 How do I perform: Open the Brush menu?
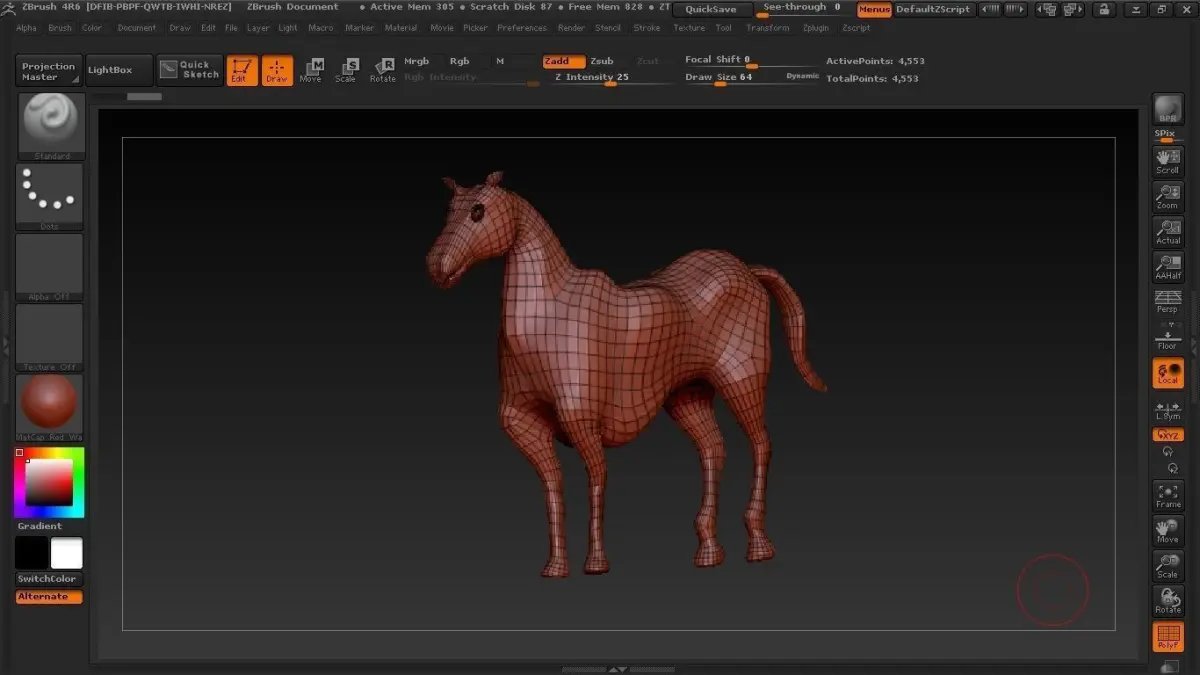60,28
